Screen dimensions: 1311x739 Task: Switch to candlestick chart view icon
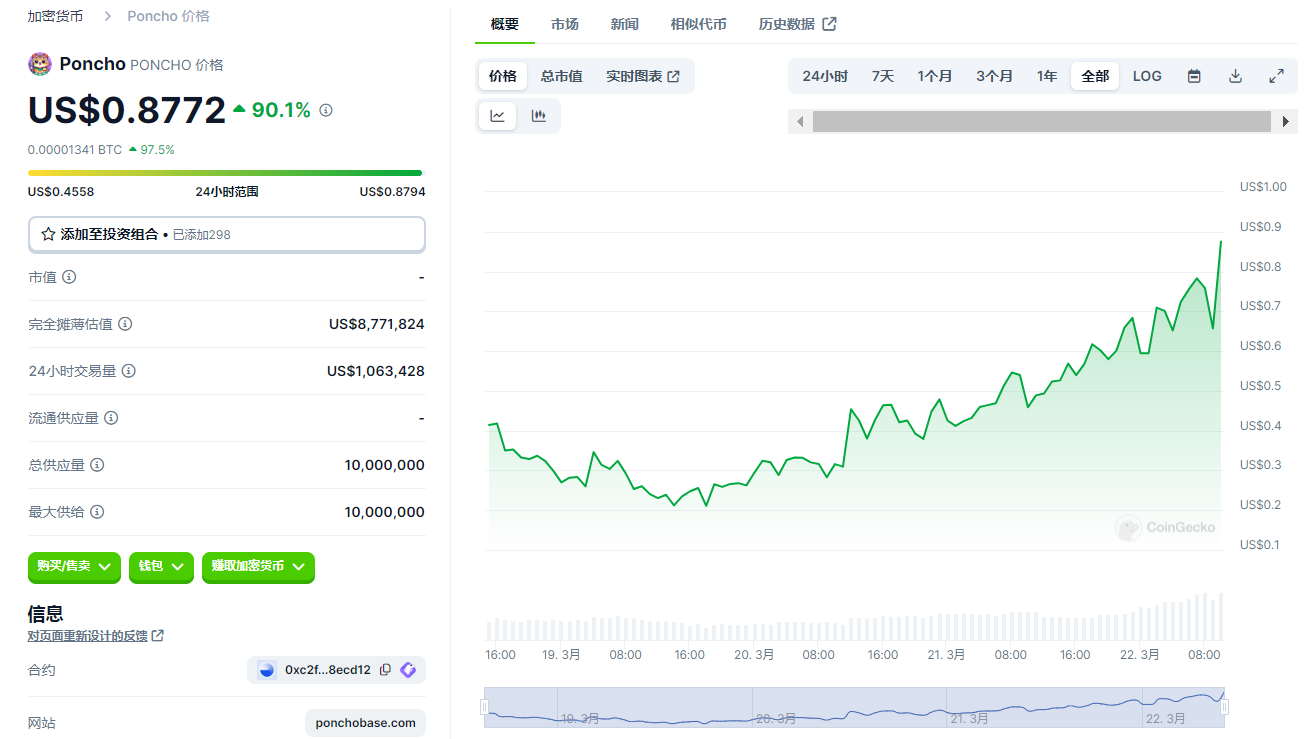point(539,116)
